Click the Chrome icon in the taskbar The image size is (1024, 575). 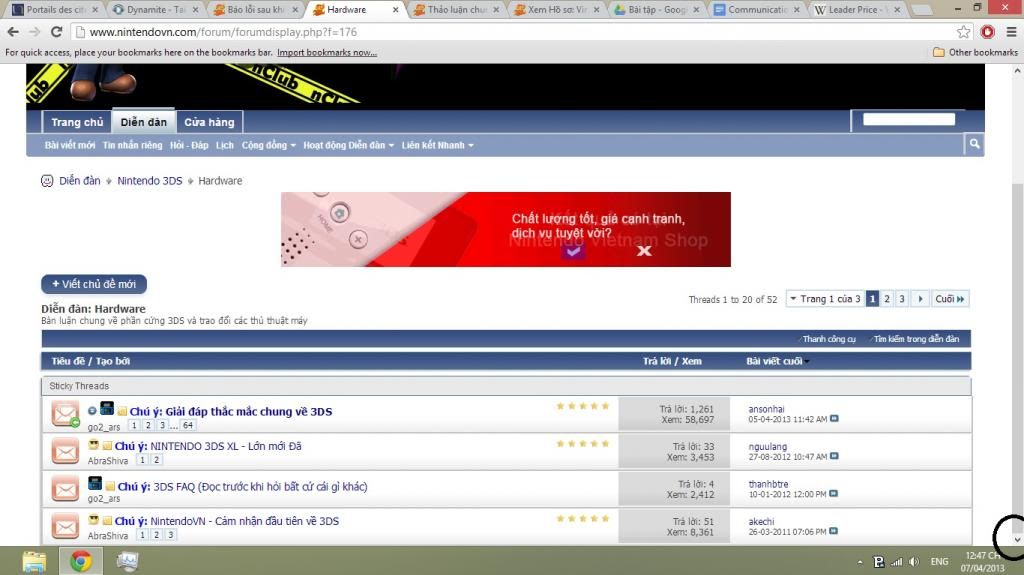(81, 561)
